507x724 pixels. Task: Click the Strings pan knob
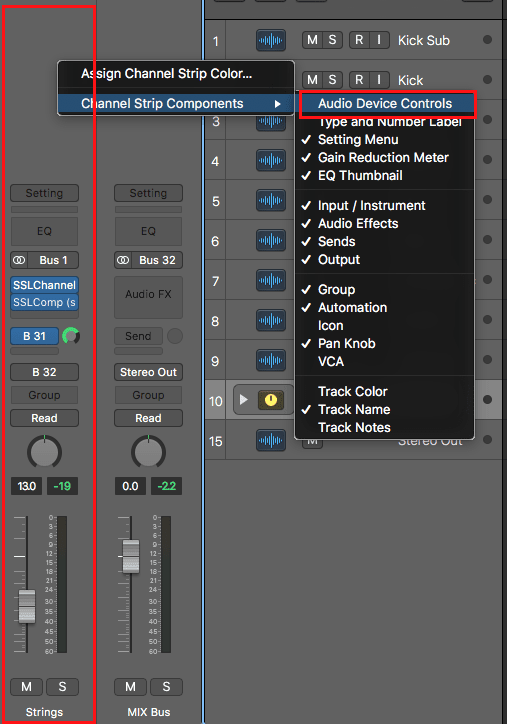44,452
